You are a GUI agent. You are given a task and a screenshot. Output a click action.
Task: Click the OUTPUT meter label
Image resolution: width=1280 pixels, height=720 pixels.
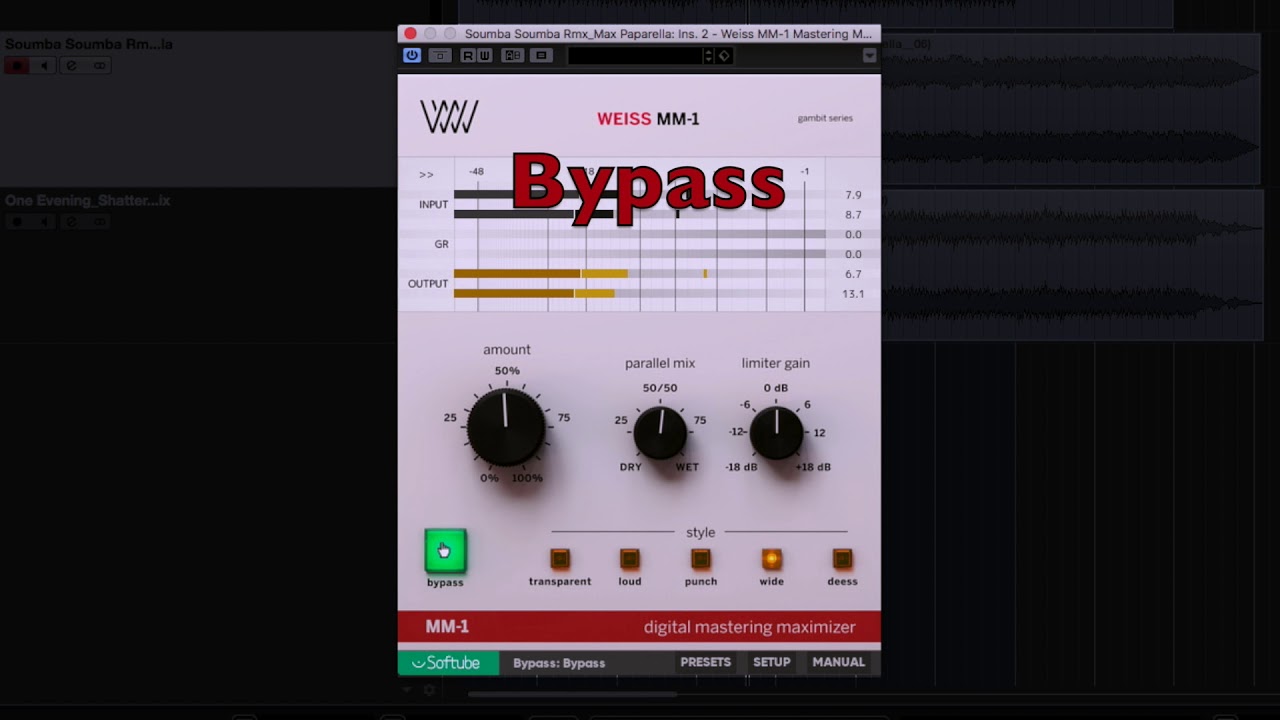[428, 284]
